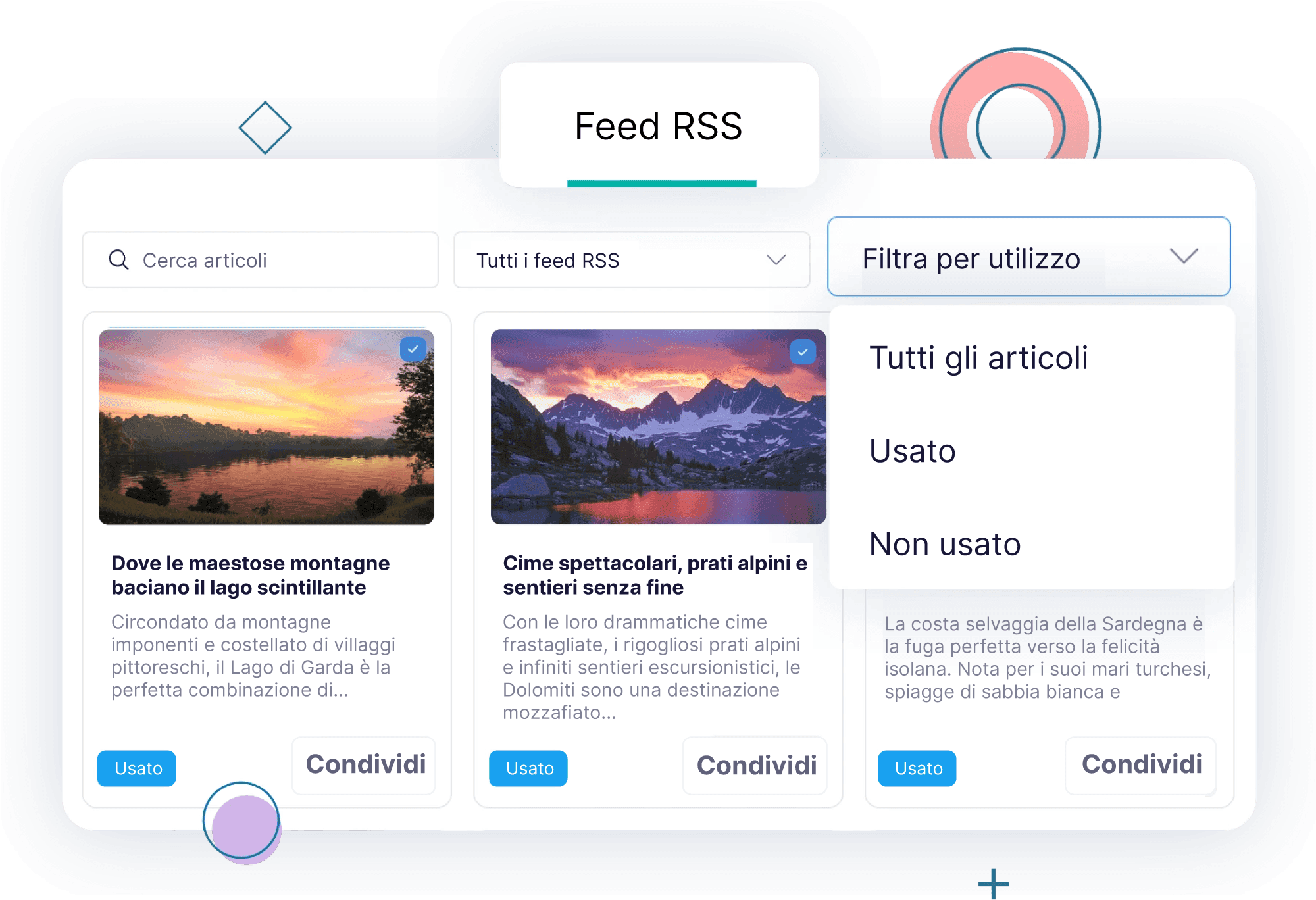Uncheck the lake sunset article checkbox
The width and height of the screenshot is (1316, 900).
(x=413, y=349)
